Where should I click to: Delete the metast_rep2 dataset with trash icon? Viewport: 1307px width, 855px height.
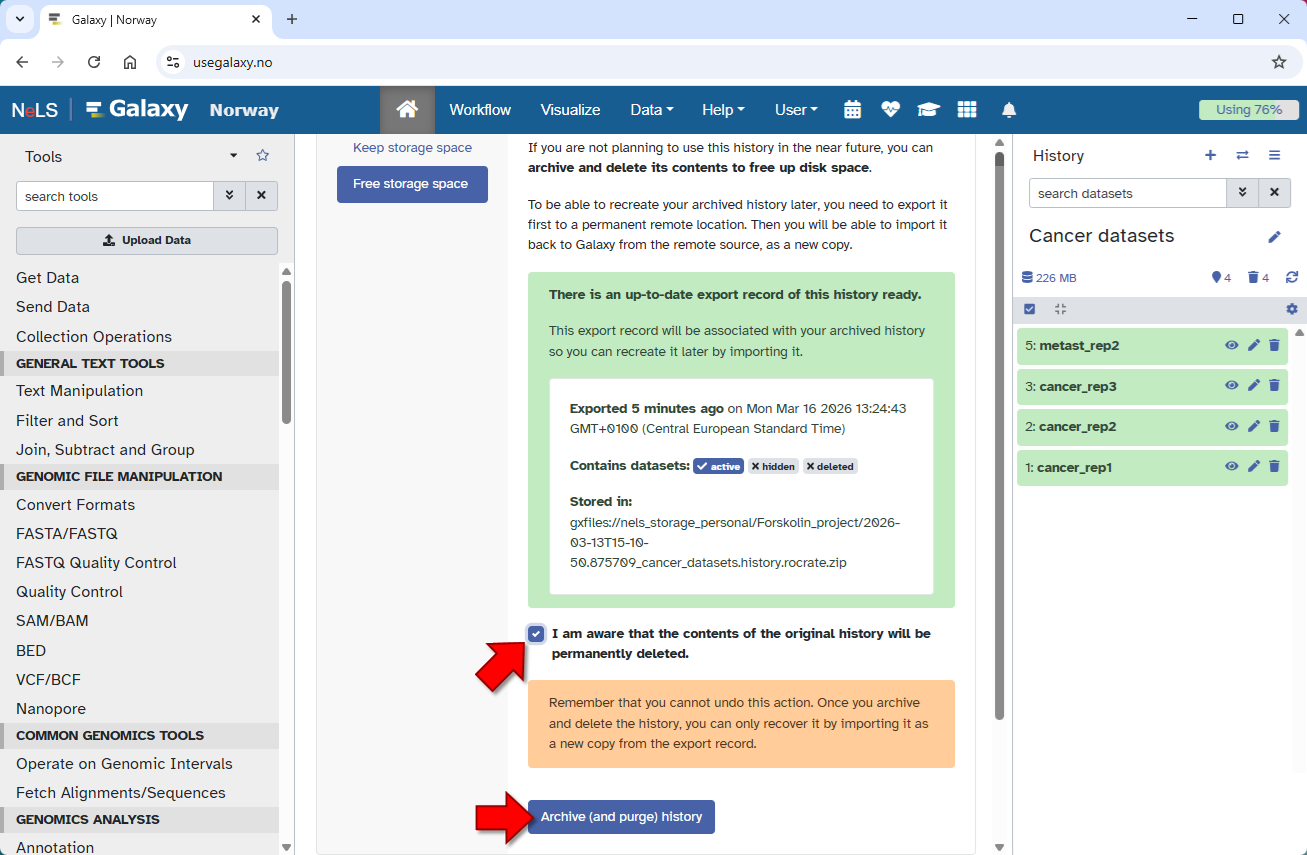click(1274, 345)
